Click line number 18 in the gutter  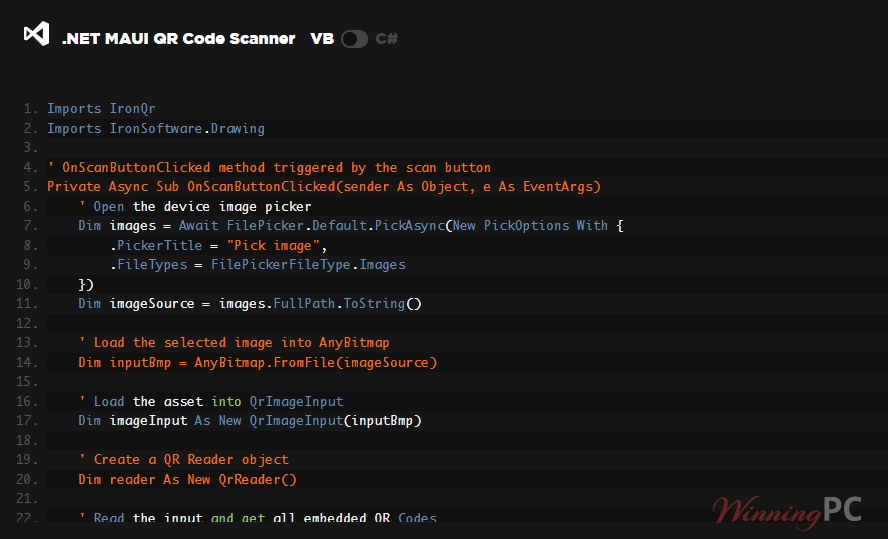(x=27, y=440)
